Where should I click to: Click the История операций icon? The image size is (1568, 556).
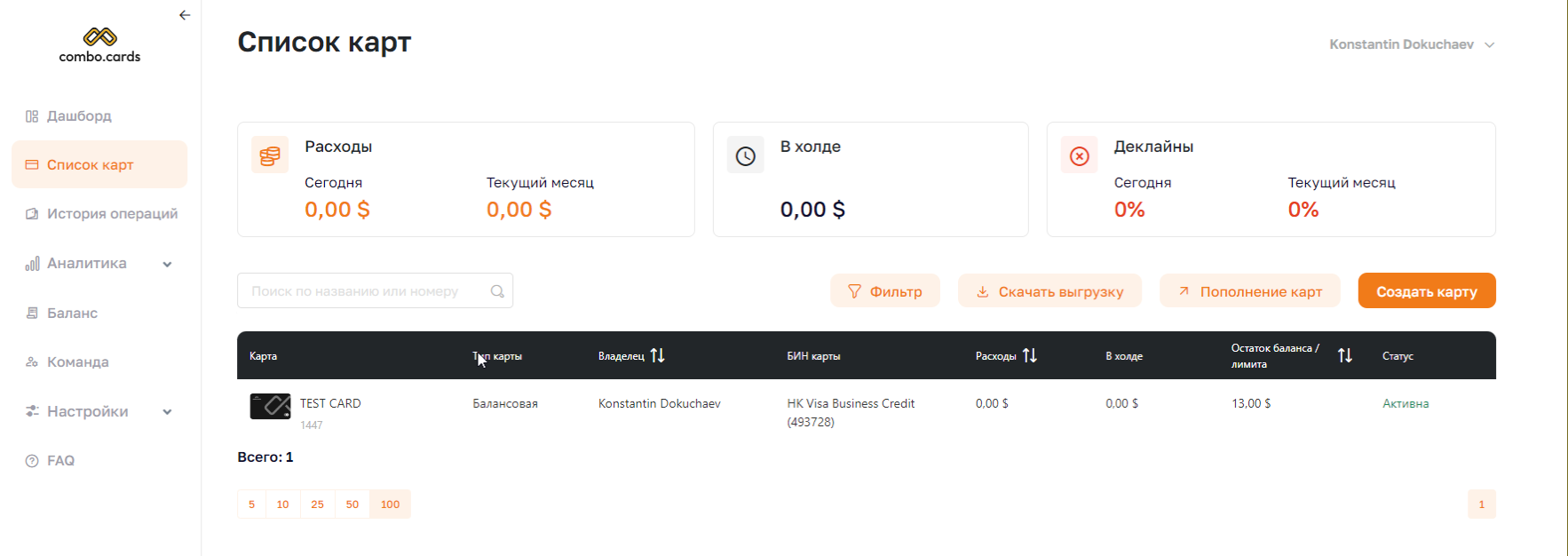pyautogui.click(x=32, y=214)
